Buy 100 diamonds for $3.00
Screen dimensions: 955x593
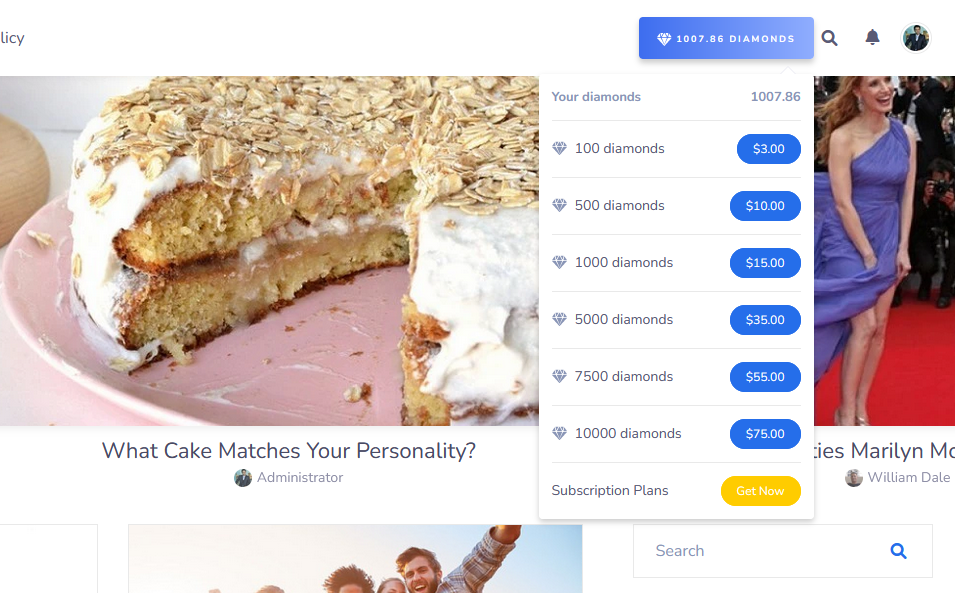[x=769, y=149]
